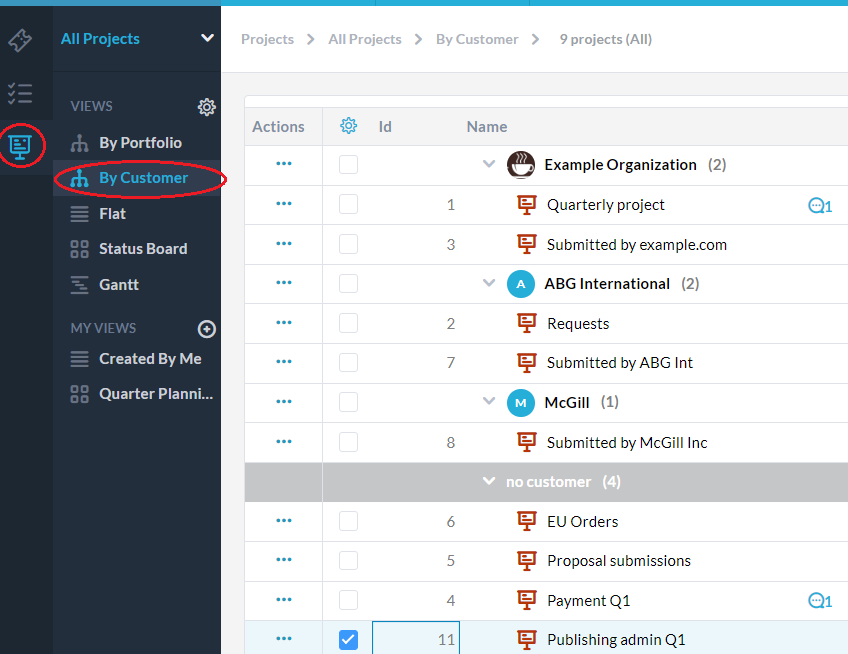The width and height of the screenshot is (848, 654).
Task: Open comment bubble on Payment Q1
Action: [819, 601]
